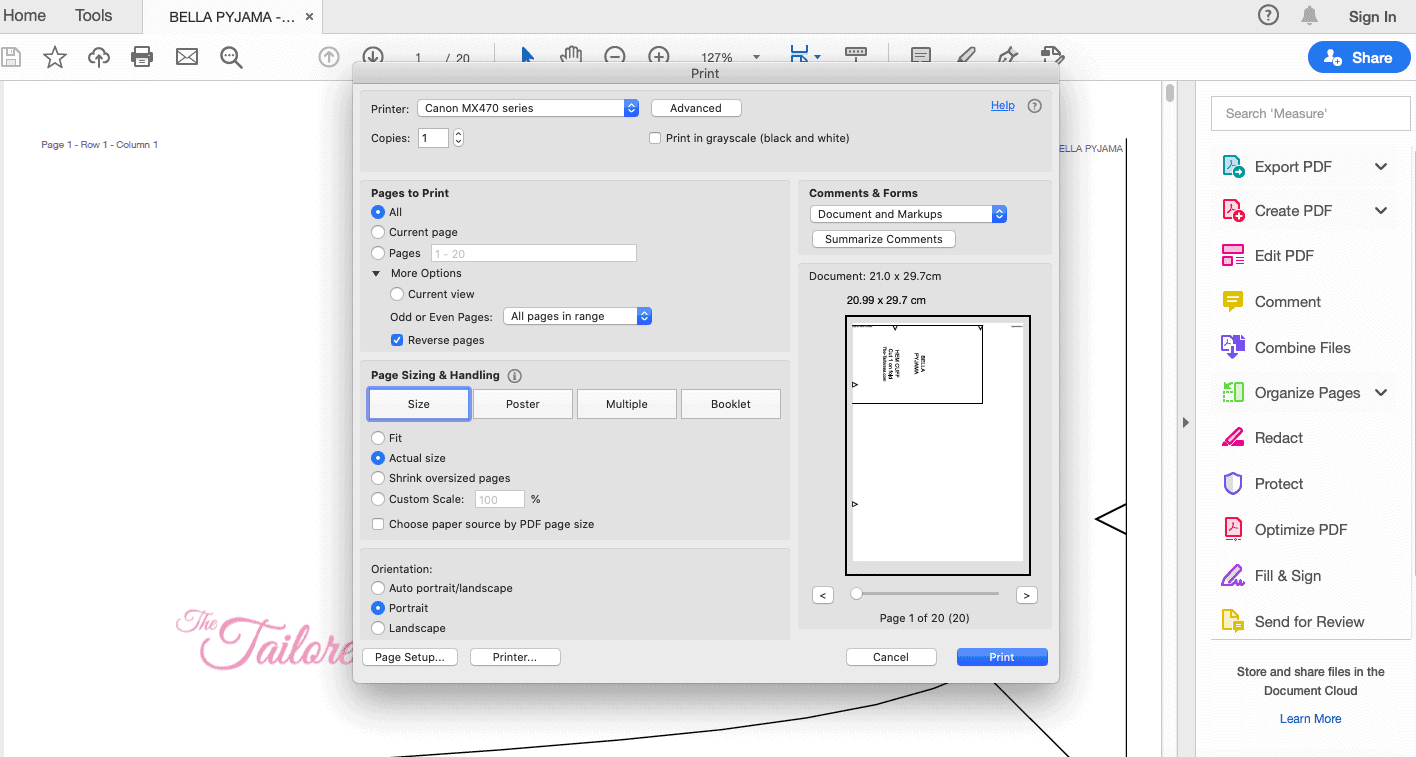Select the Poster sizing tab
The height and width of the screenshot is (757, 1416).
pos(523,404)
